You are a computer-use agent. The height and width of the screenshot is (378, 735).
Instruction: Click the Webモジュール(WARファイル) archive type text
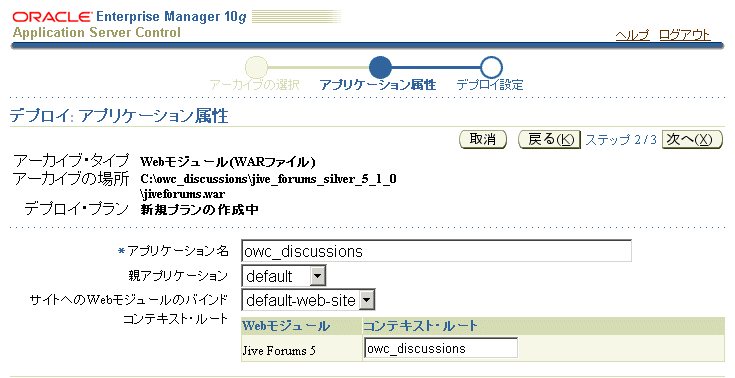[x=228, y=162]
